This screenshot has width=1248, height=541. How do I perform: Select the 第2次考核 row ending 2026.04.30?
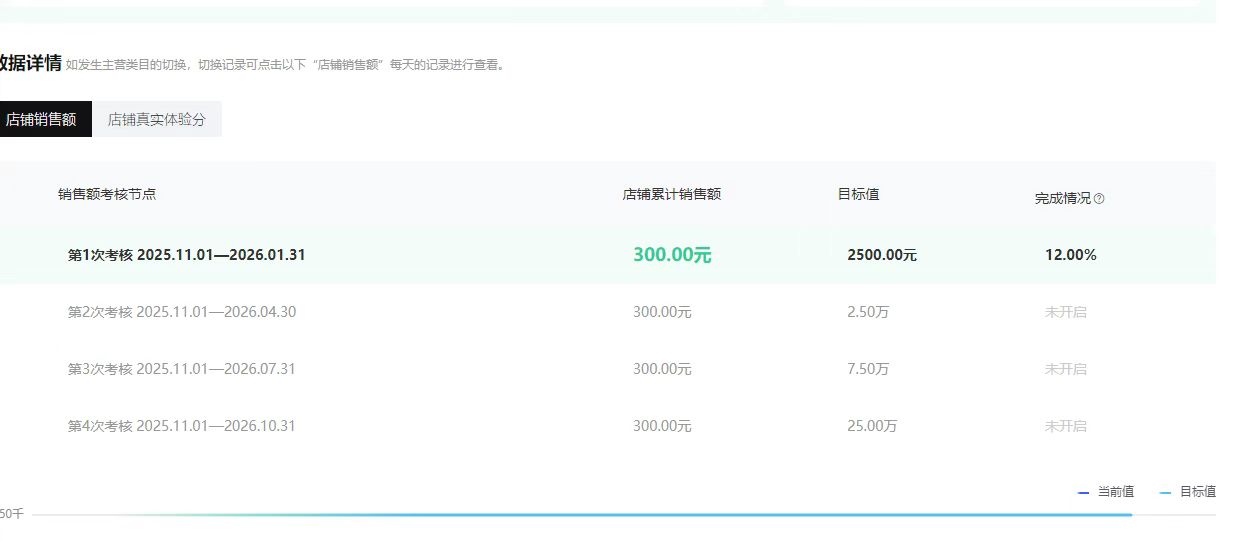point(181,312)
